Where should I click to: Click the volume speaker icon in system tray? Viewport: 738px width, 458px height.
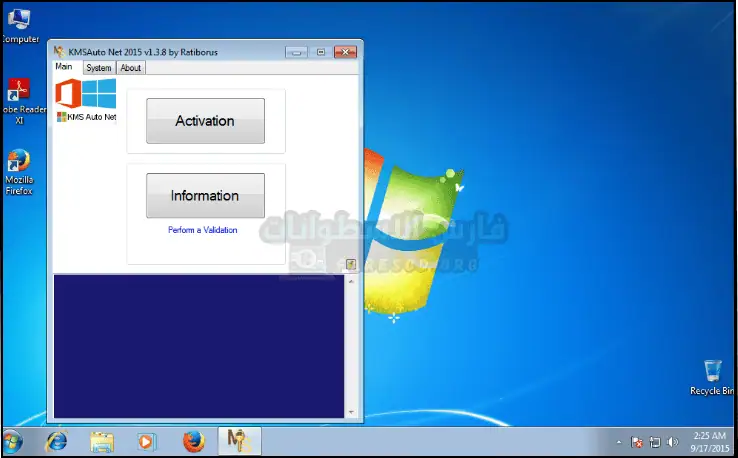pos(672,440)
